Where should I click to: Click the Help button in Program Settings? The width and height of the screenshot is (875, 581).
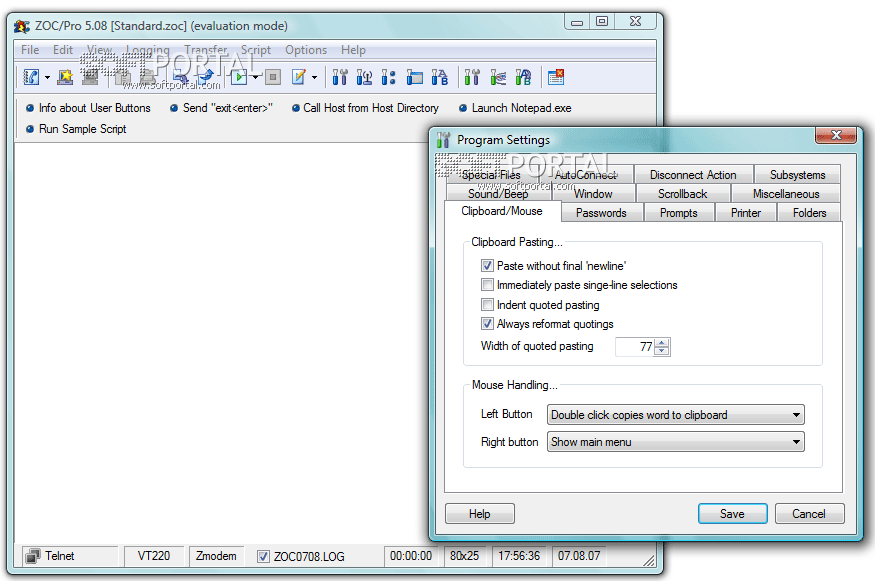(480, 513)
